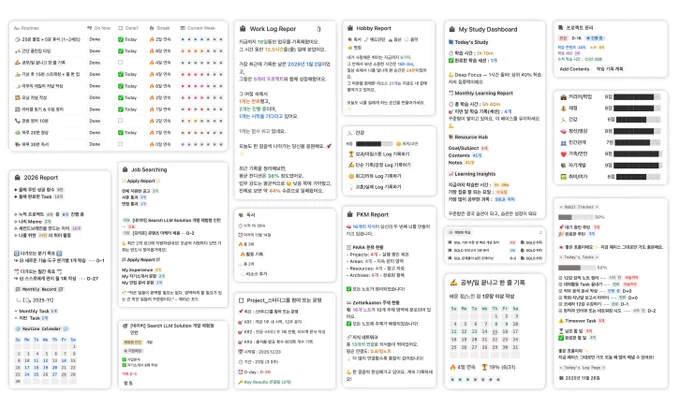Click the Add Contents button
The width and height of the screenshot is (680, 408).
tap(574, 69)
